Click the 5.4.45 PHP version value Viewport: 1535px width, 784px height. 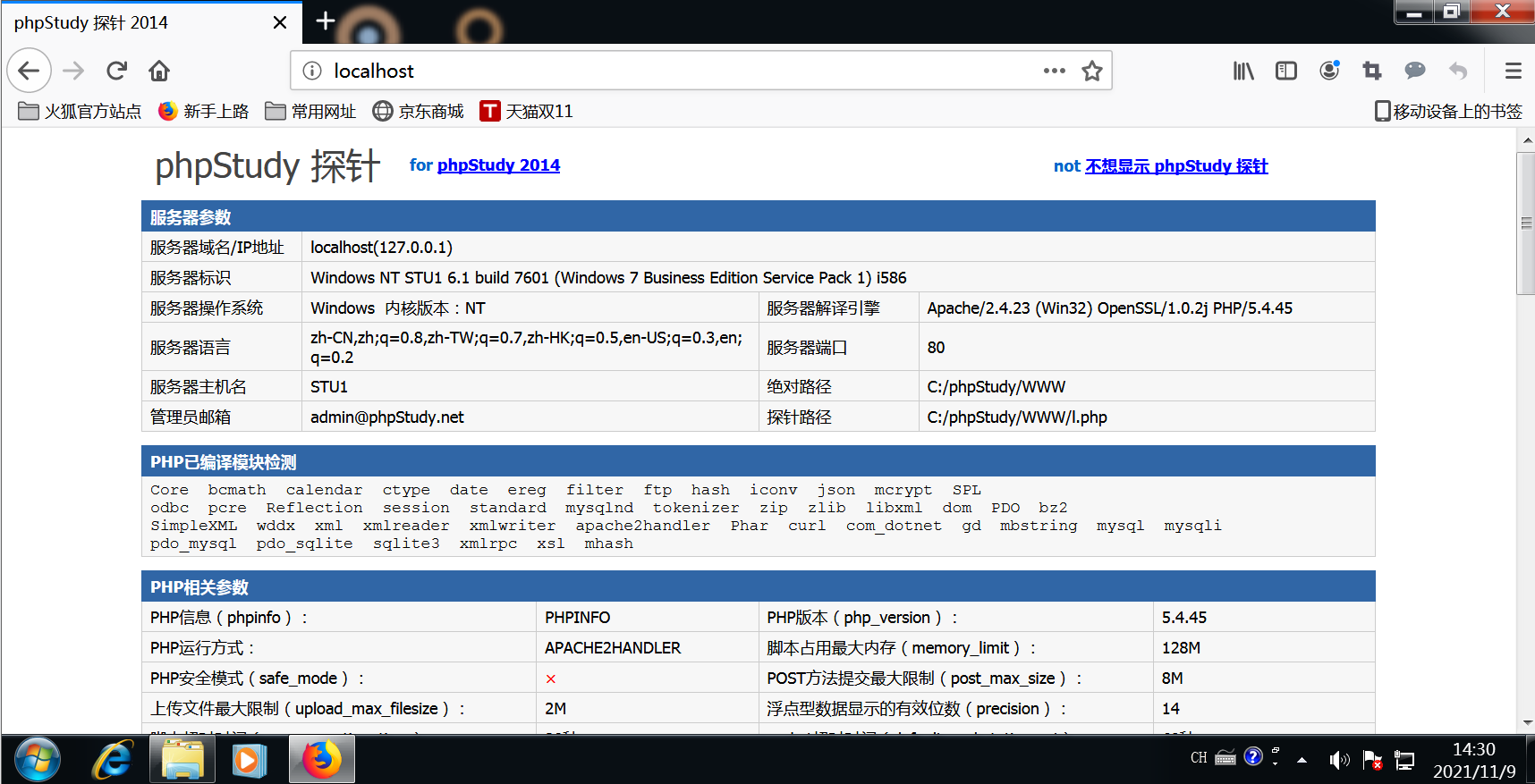(x=1184, y=618)
